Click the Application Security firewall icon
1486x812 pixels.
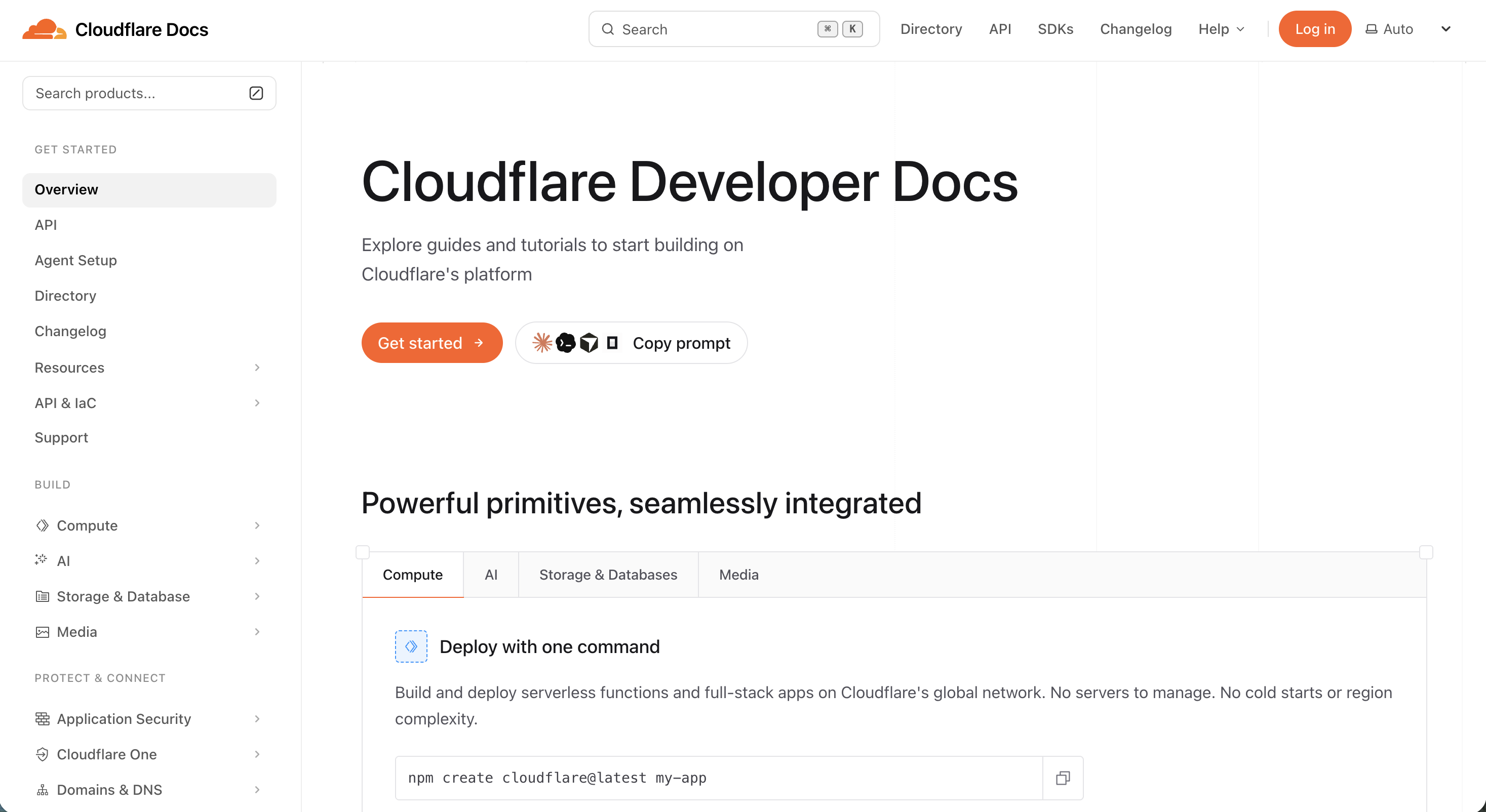click(42, 718)
